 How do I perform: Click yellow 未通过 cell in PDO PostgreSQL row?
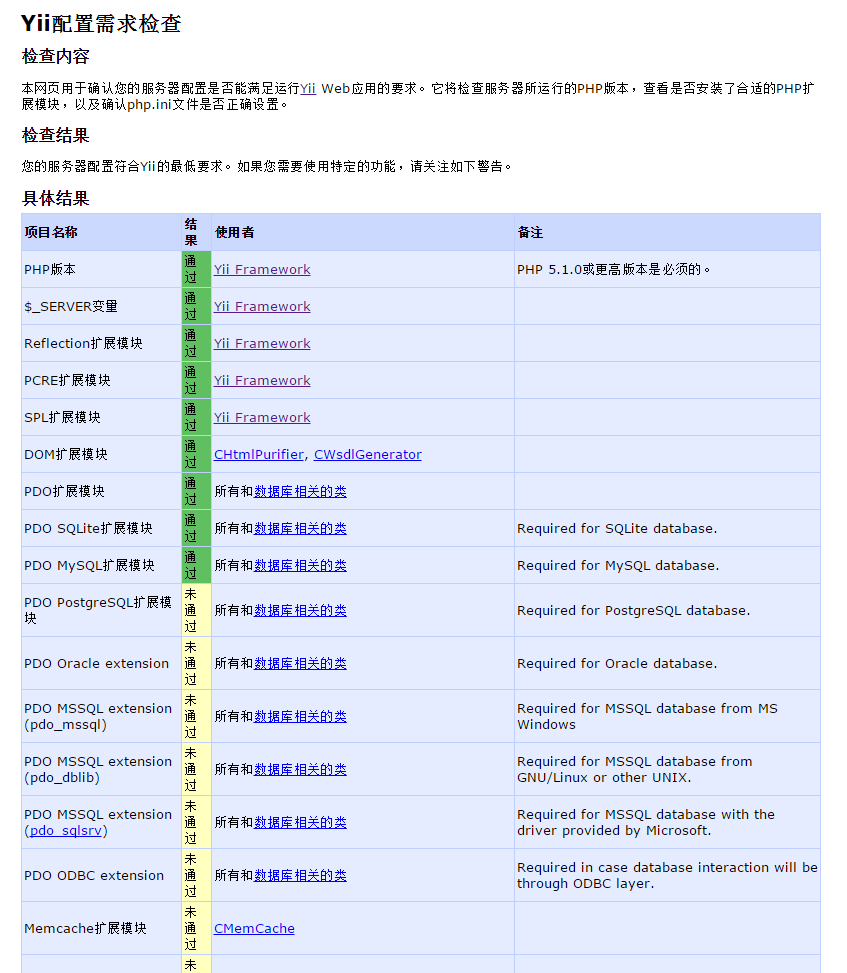pyautogui.click(x=196, y=611)
